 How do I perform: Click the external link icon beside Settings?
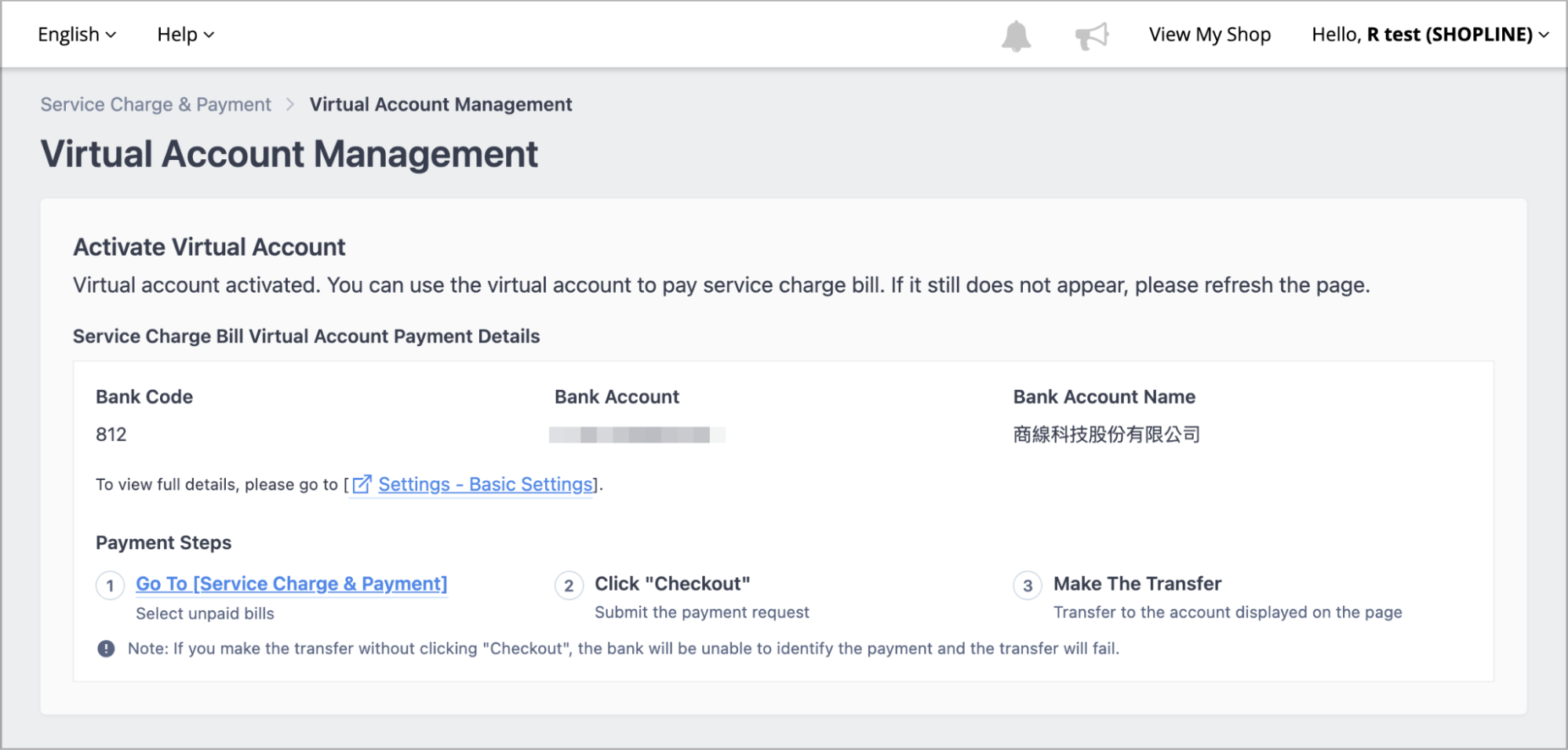tap(362, 485)
